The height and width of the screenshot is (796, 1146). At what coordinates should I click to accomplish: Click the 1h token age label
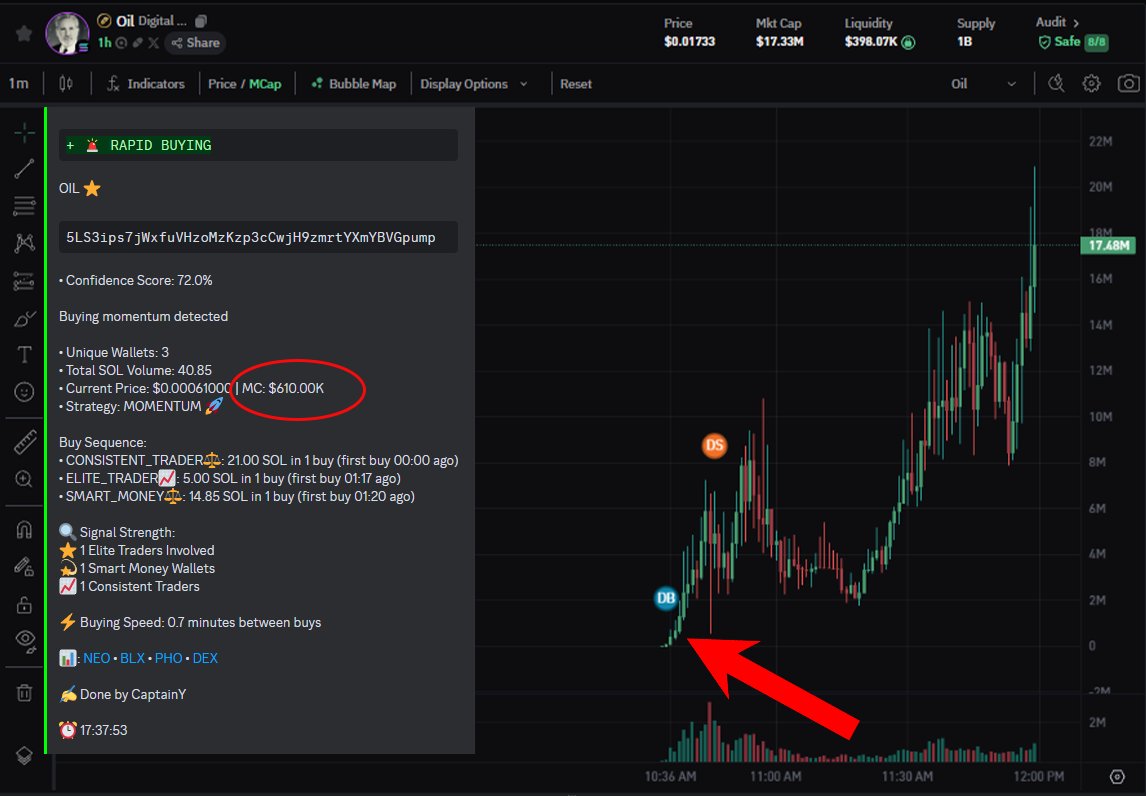(105, 43)
